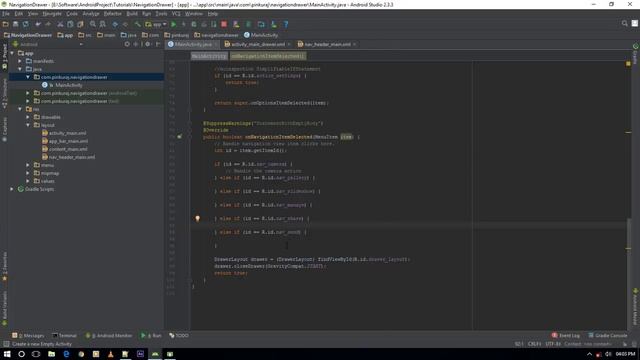Close the nav_header_main.xml tab
The image size is (640, 360).
[x=354, y=44]
